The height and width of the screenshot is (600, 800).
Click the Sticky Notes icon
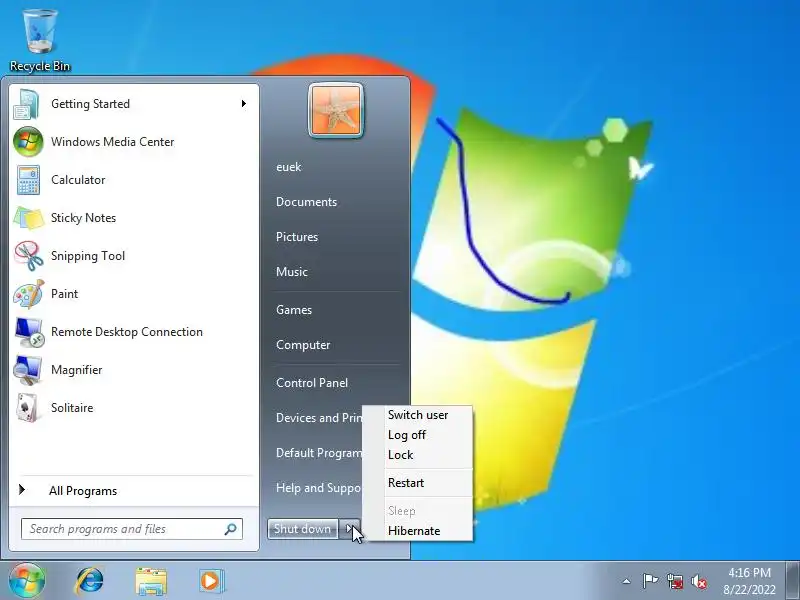click(x=28, y=218)
